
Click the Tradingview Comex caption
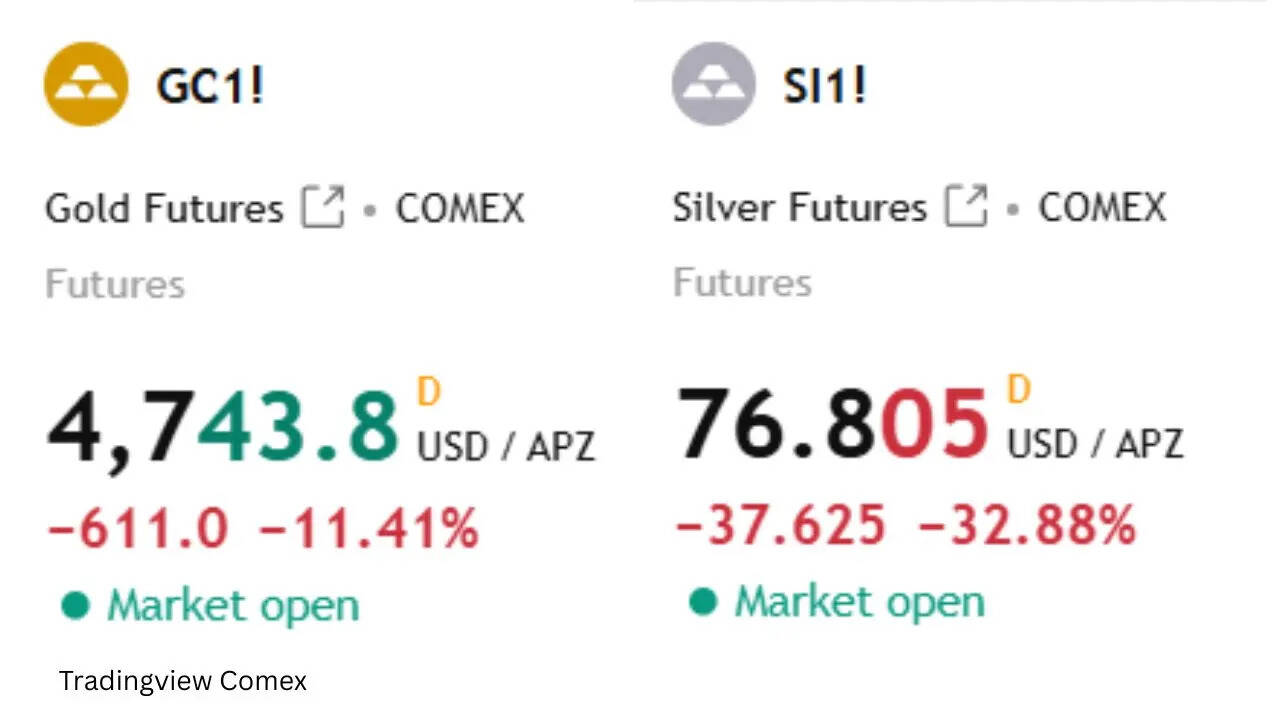click(x=182, y=681)
